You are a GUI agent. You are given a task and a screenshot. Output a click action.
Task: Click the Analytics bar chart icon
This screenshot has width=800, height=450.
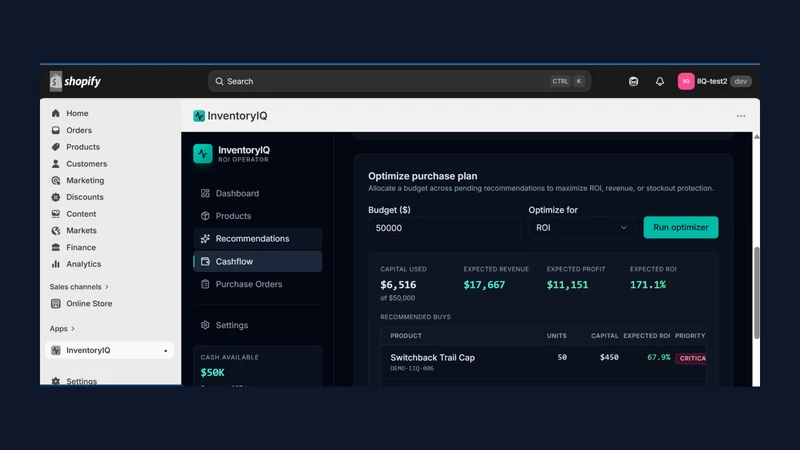point(56,264)
